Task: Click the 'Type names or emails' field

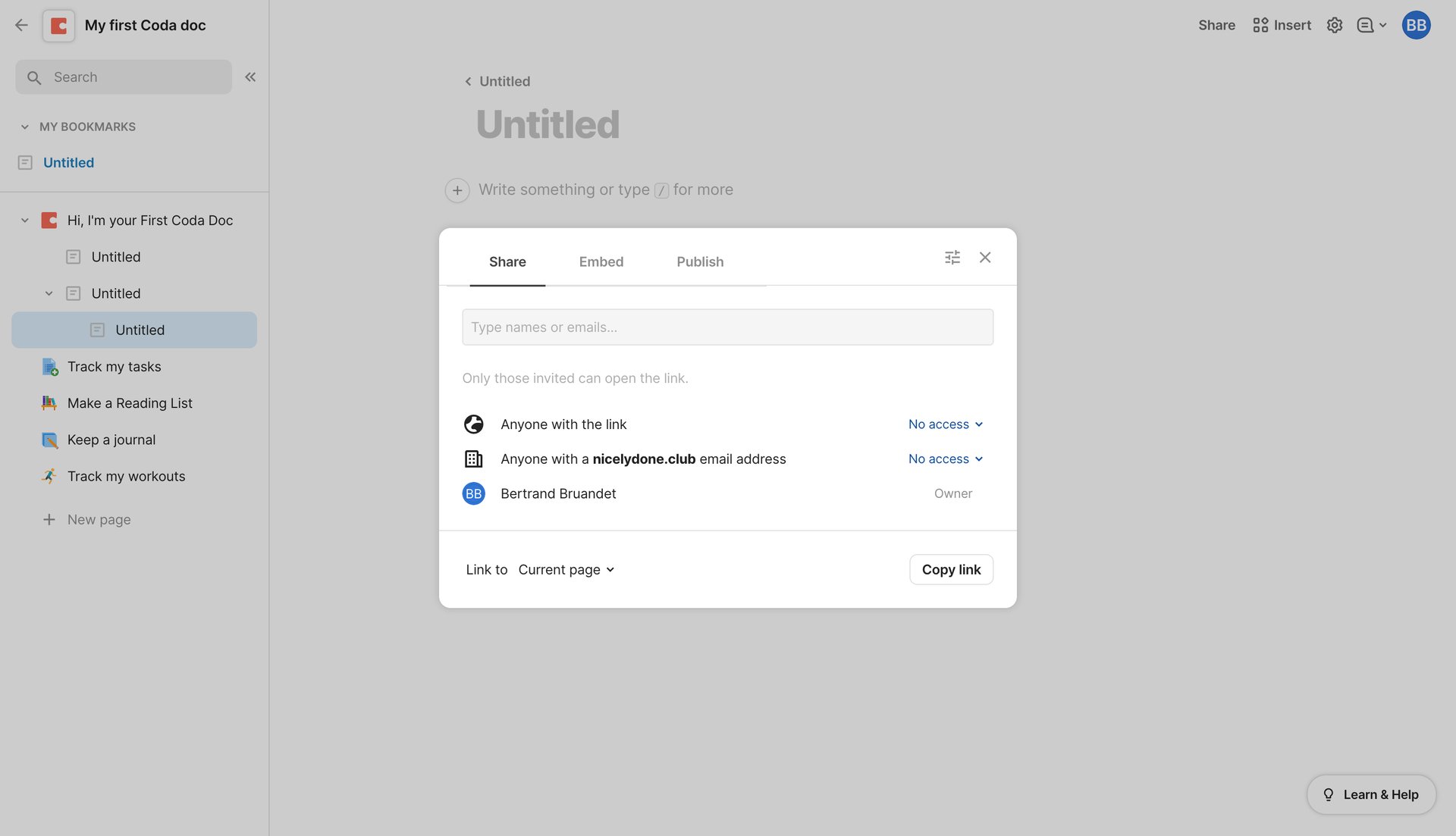Action: 727,327
